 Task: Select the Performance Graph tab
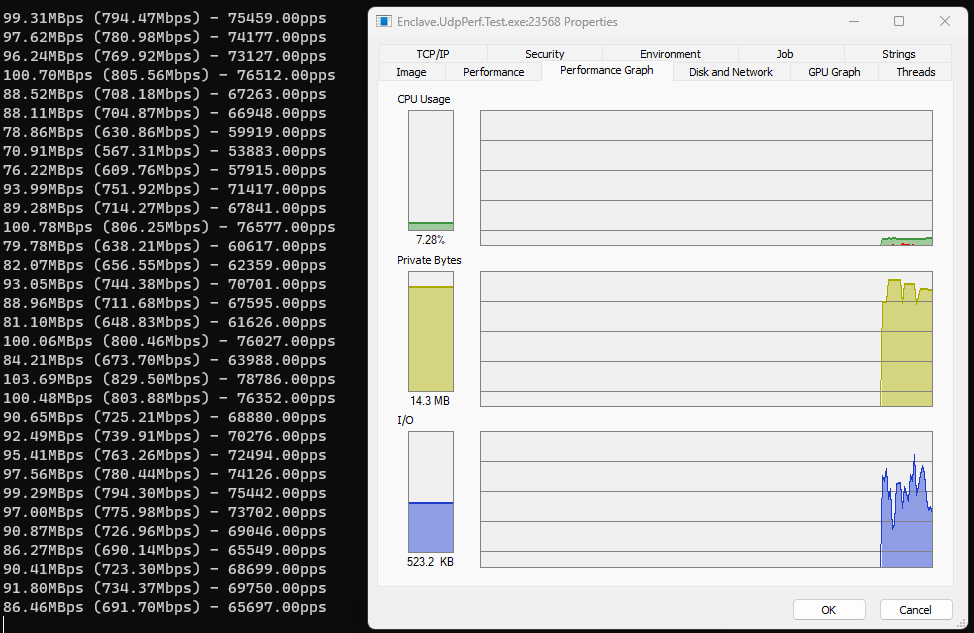pos(607,70)
